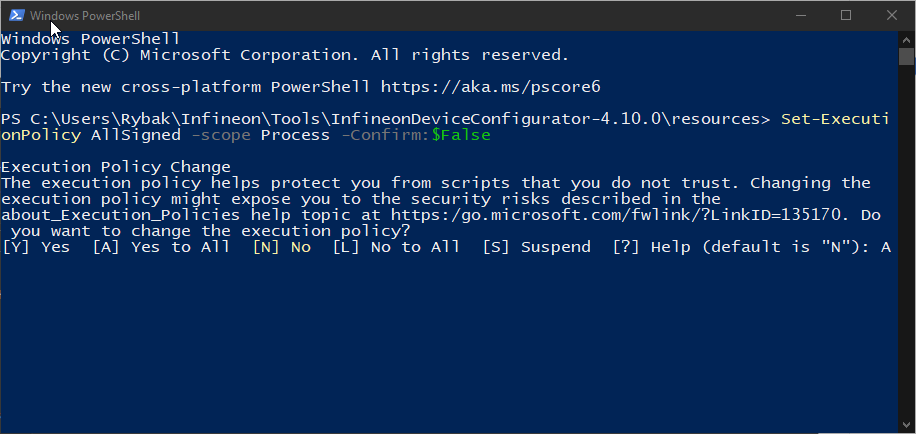Click the empty scrollbar track below thumb
The width and height of the screenshot is (916, 434).
point(906,241)
